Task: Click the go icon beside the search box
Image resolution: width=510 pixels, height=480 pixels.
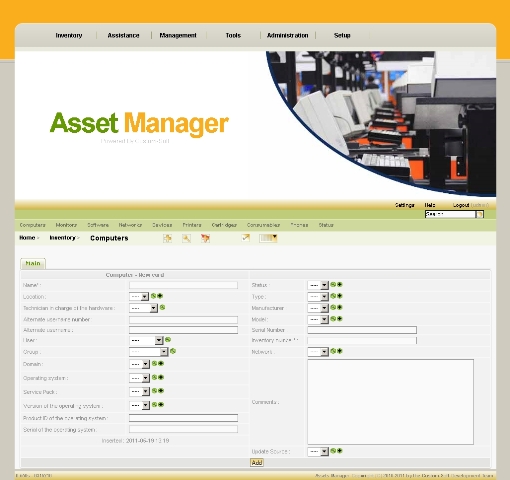Action: [x=479, y=214]
